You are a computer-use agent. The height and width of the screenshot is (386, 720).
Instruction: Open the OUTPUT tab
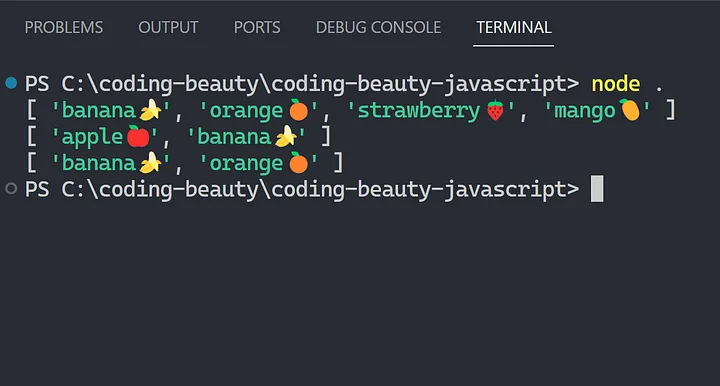click(168, 28)
